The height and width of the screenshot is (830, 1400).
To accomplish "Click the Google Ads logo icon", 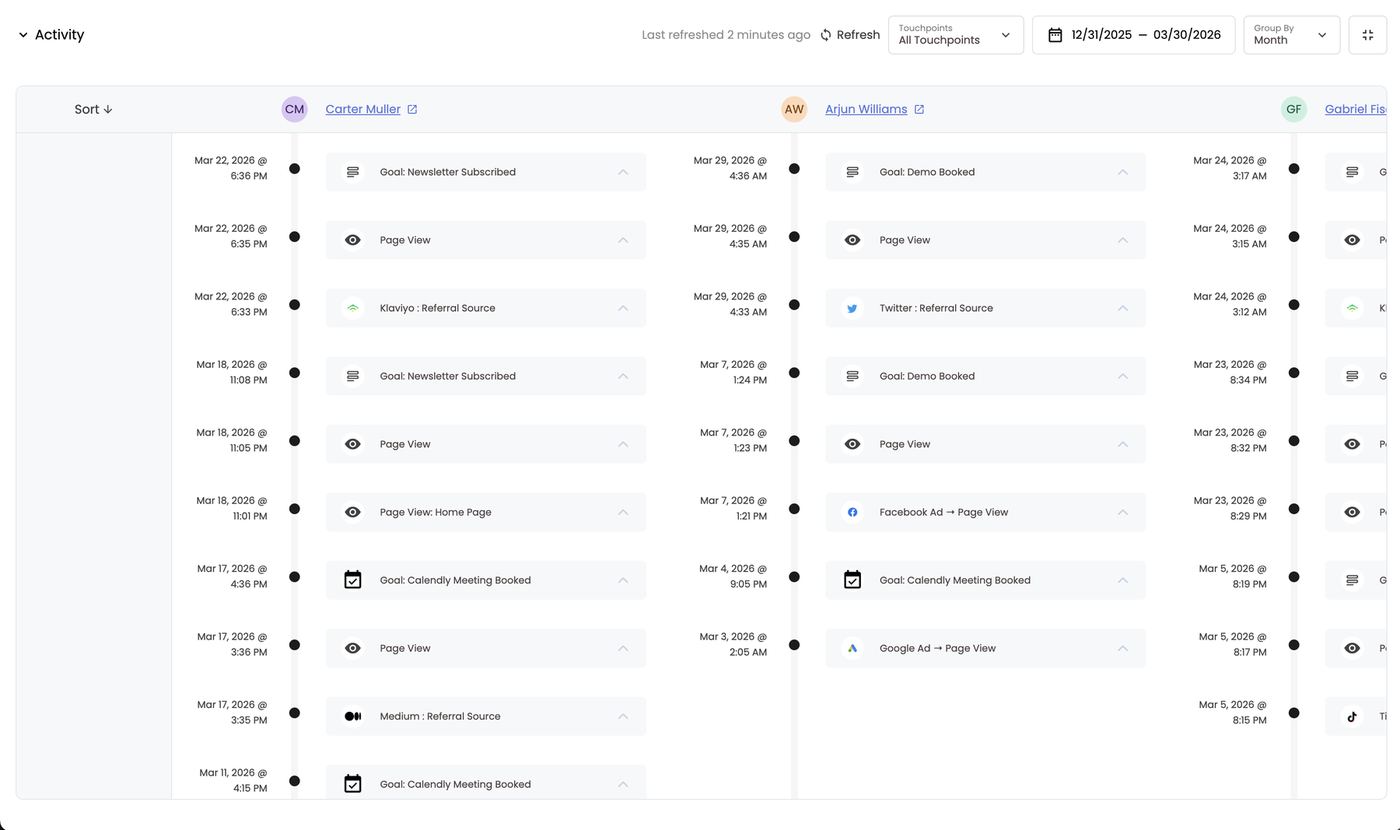I will [x=853, y=648].
